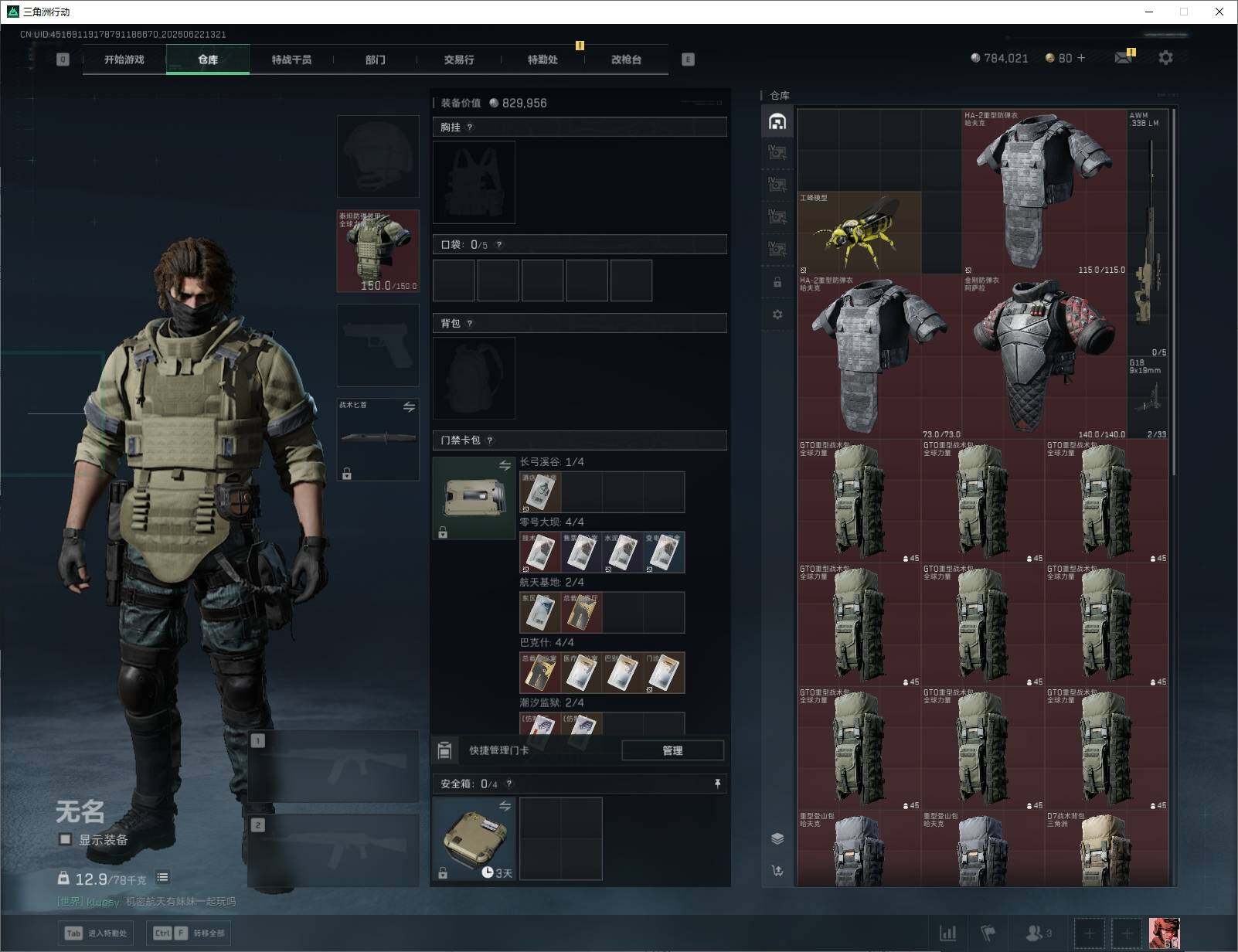This screenshot has height=952, width=1238.
Task: Click the plus next to 80 currency
Action: point(1081,58)
